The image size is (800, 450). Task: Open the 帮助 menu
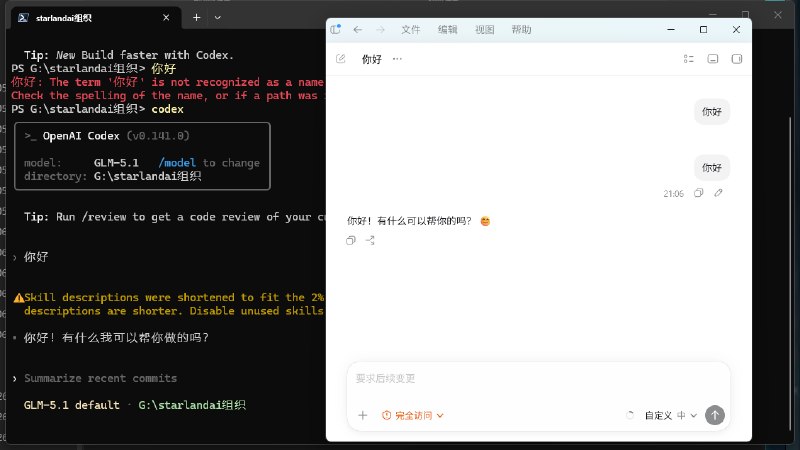[521, 30]
